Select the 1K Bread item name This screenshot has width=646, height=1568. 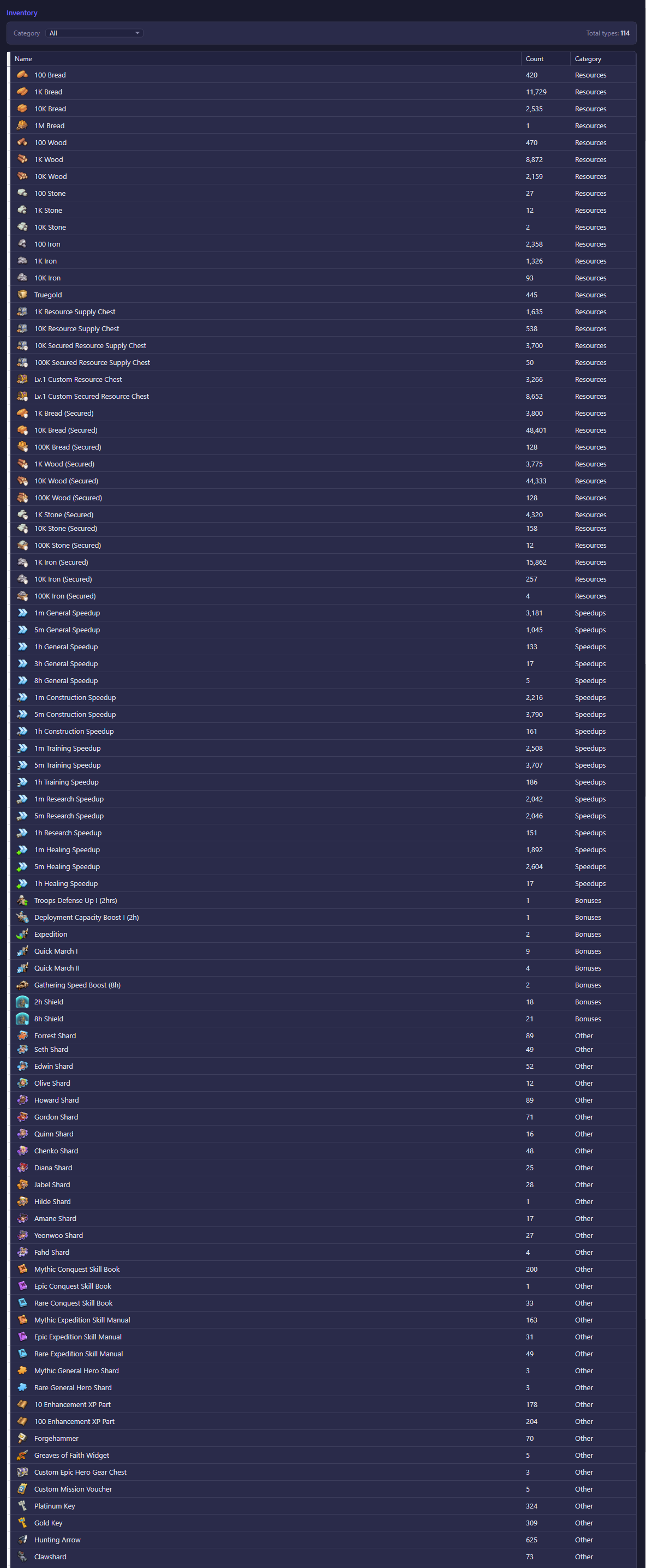(48, 93)
